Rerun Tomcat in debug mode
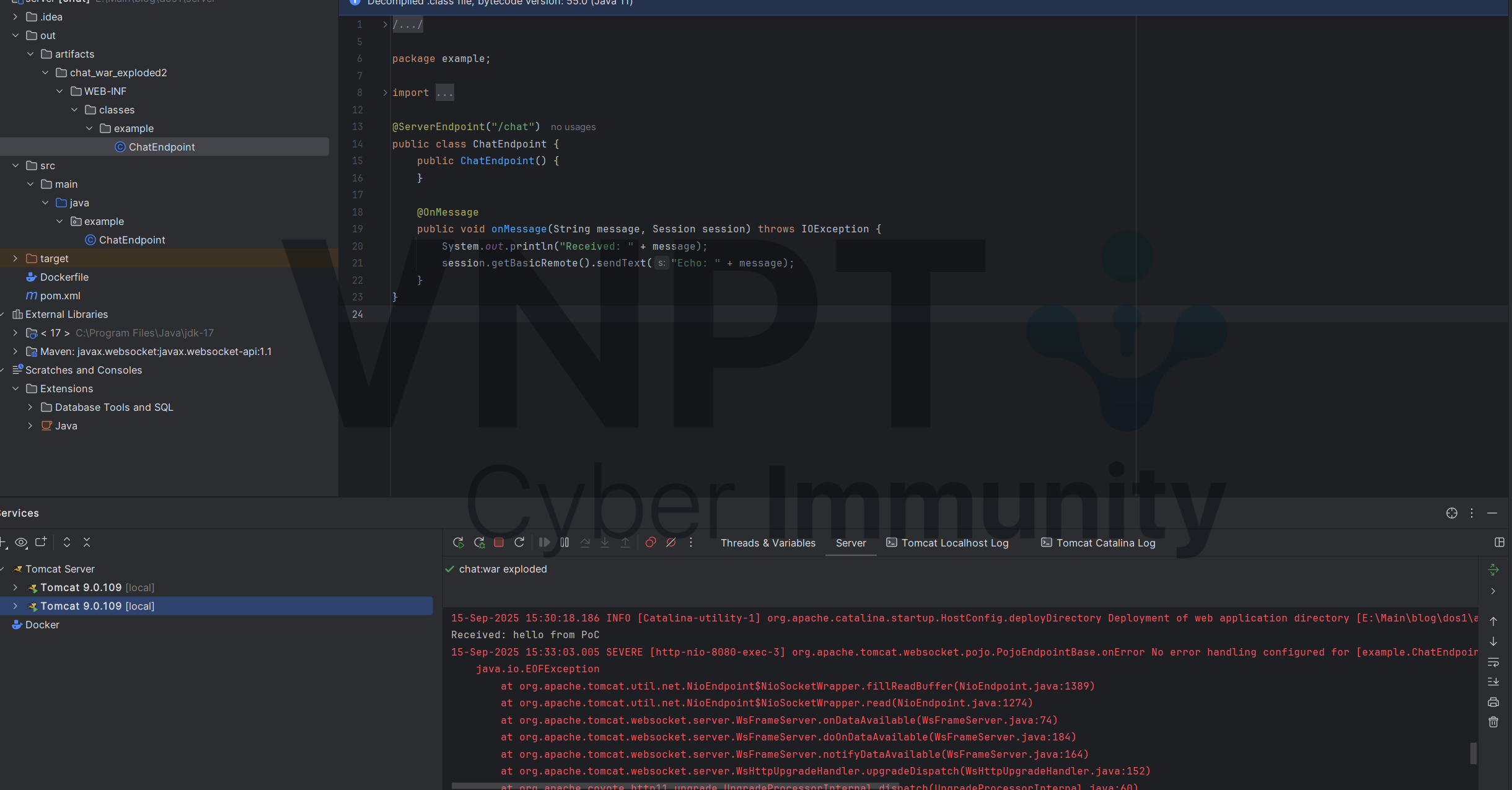The height and width of the screenshot is (790, 1512). pyautogui.click(x=479, y=542)
